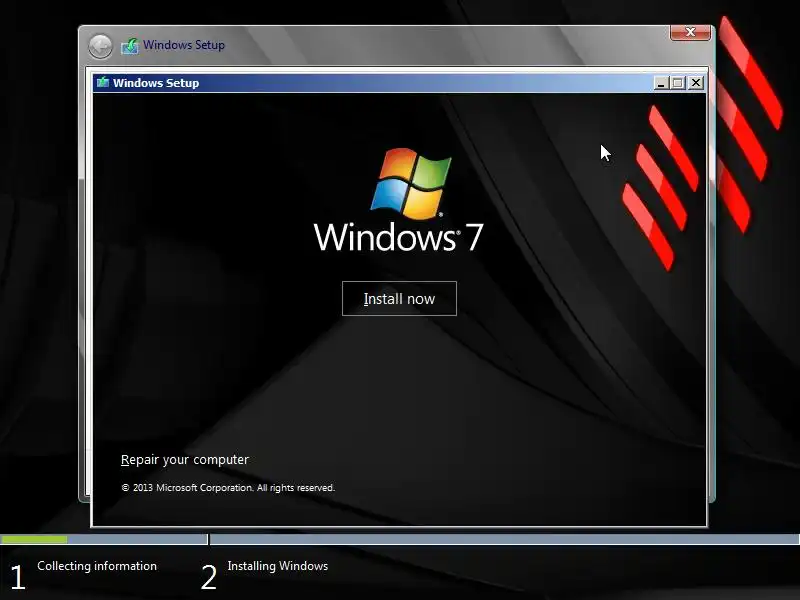This screenshot has width=800, height=600.
Task: Maximize the inner Windows Setup window
Action: coord(678,83)
